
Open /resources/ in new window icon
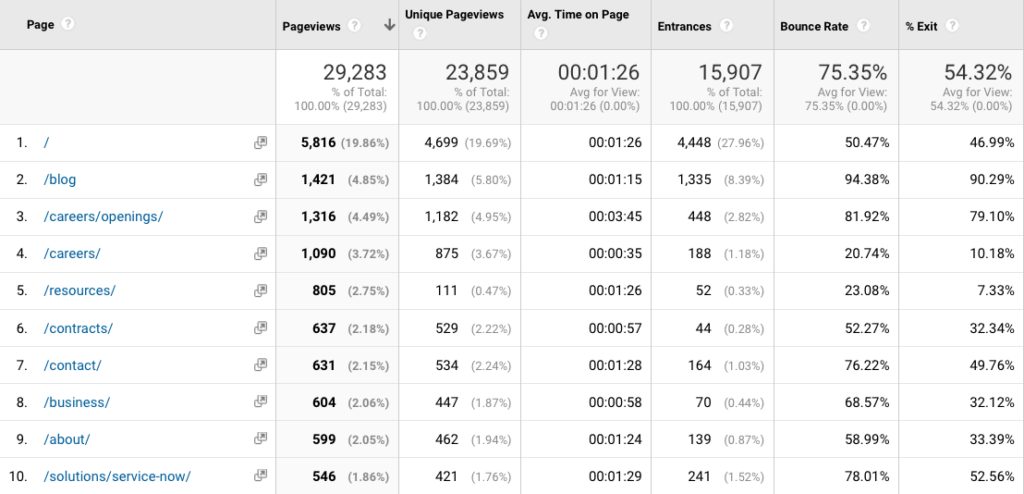(261, 290)
